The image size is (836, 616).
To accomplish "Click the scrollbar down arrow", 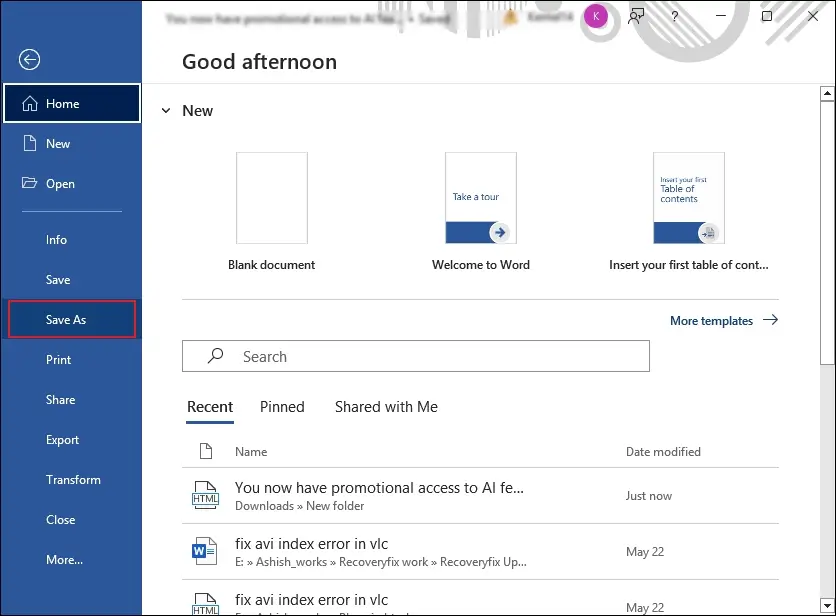I will 827,606.
